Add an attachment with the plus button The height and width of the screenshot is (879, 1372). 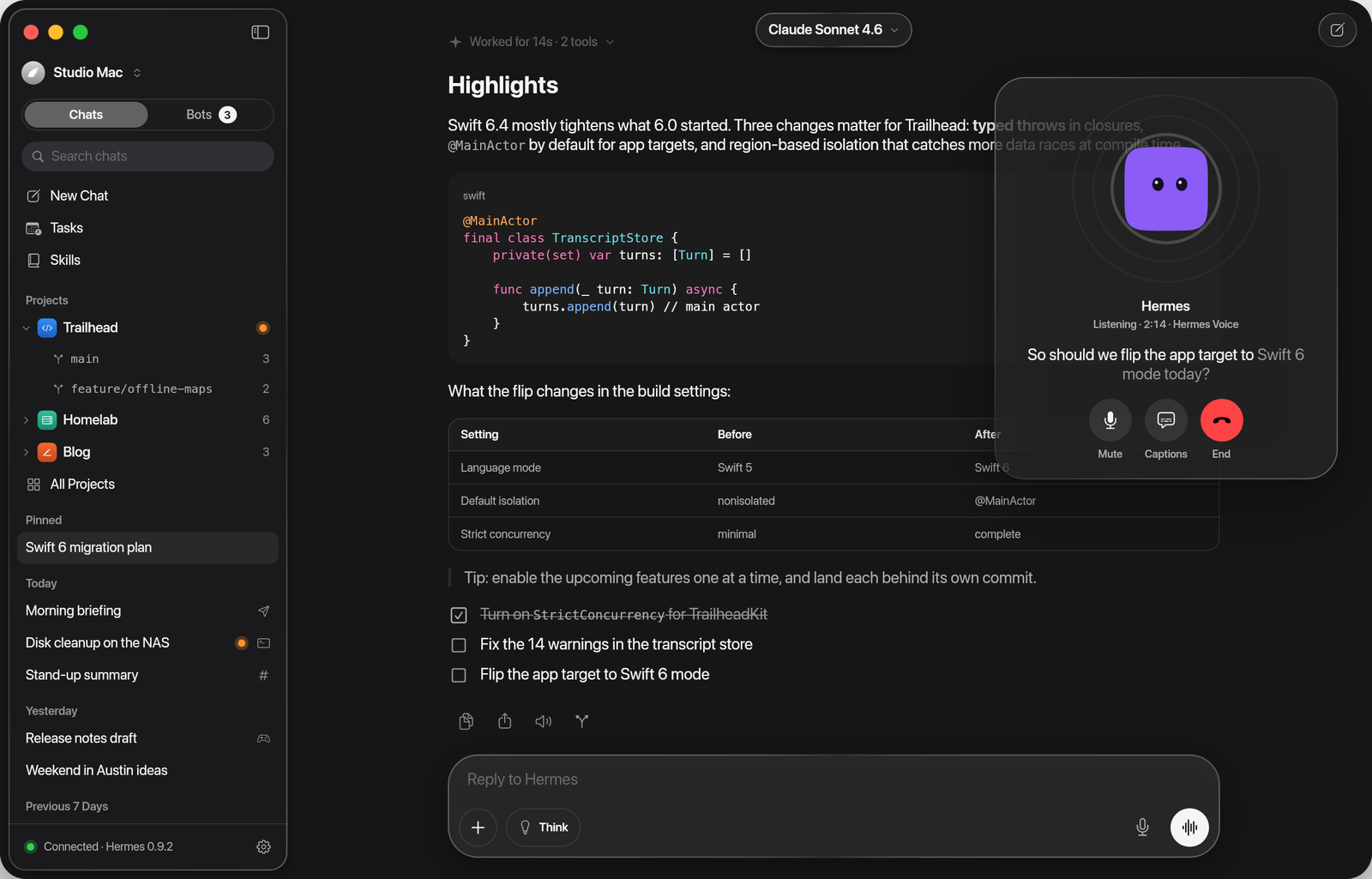pos(478,828)
